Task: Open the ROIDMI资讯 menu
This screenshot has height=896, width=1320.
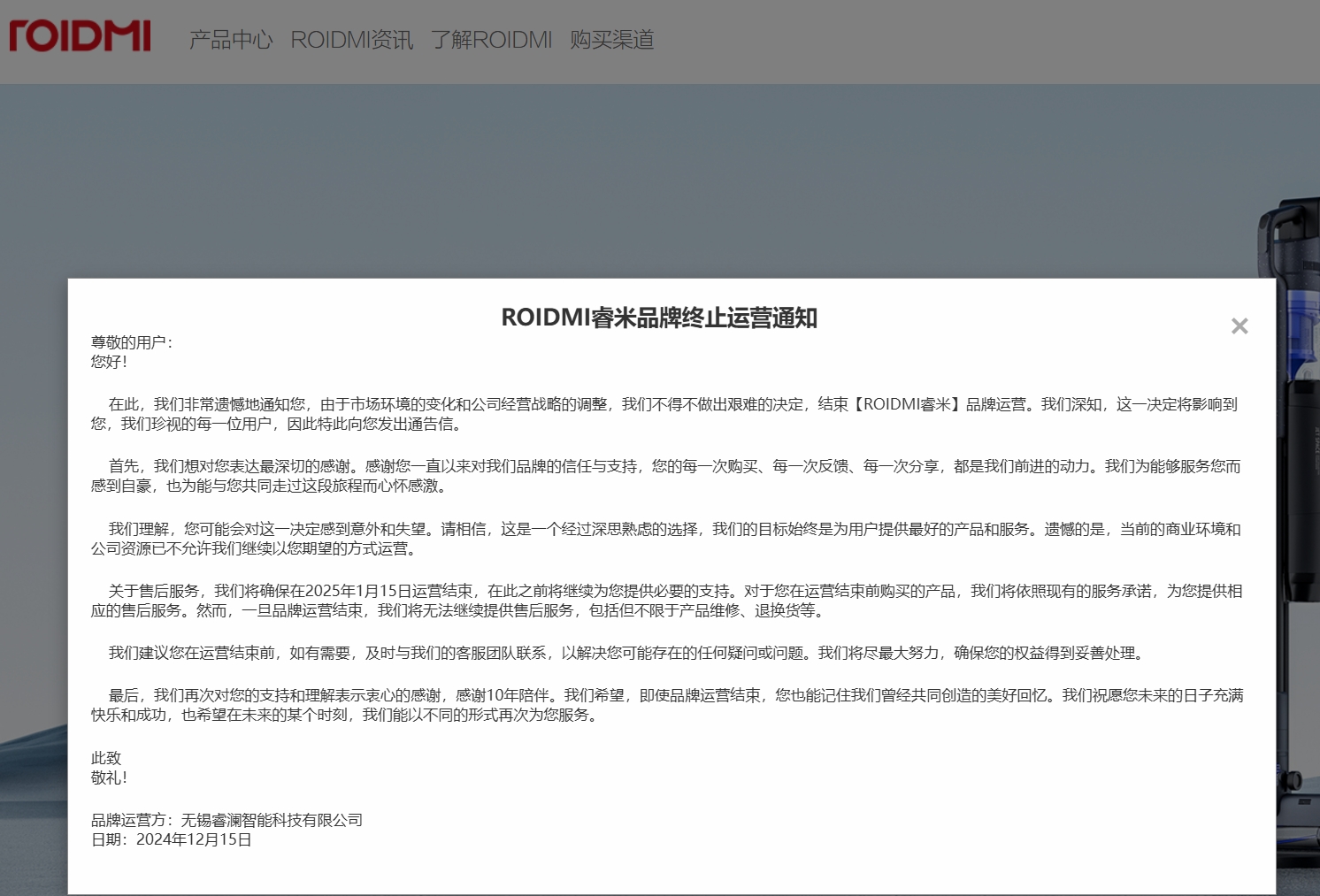Action: (352, 40)
